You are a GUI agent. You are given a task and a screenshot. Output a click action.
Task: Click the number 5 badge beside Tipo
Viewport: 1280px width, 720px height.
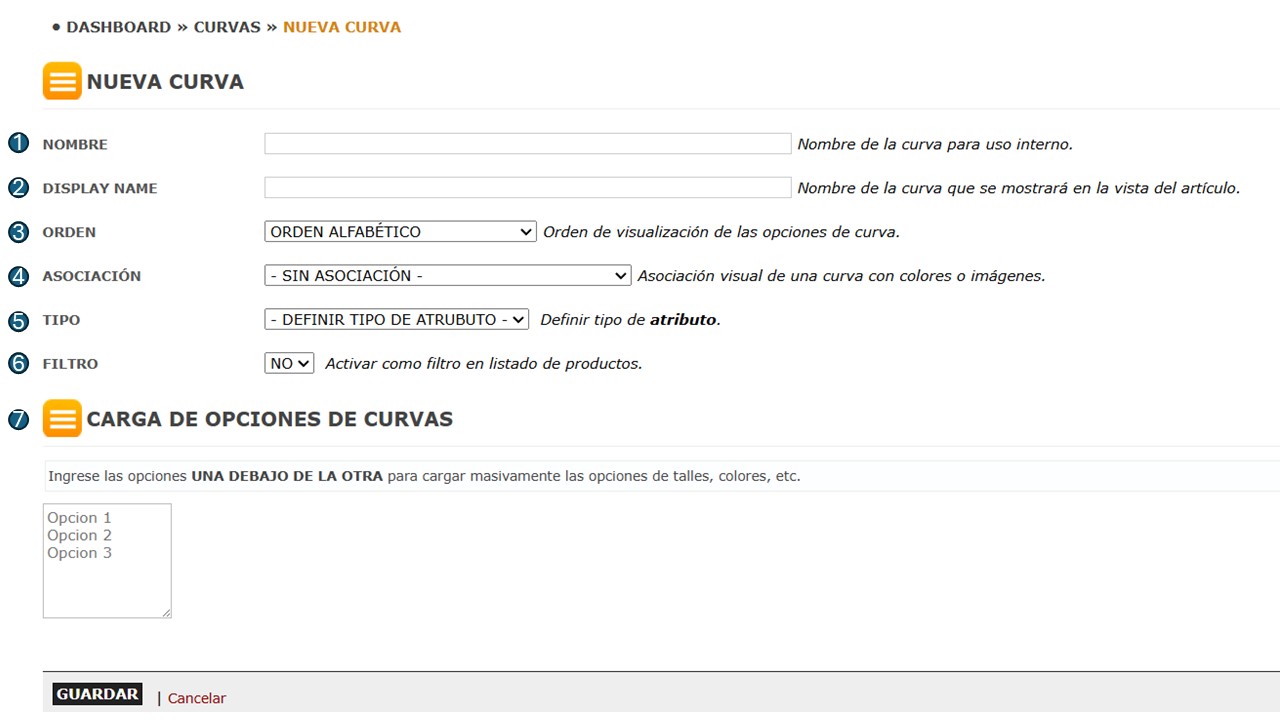click(18, 320)
